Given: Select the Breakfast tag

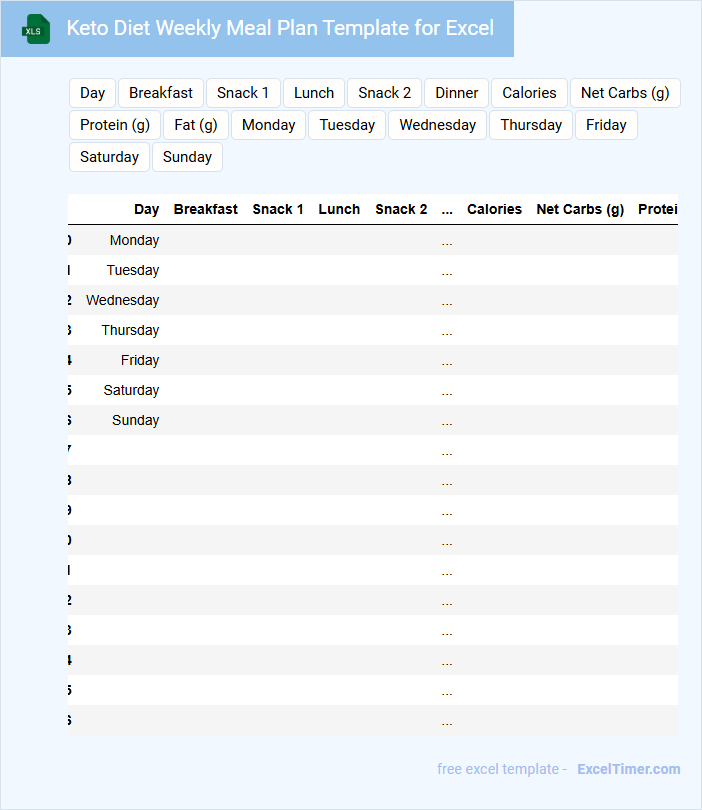Looking at the screenshot, I should point(161,93).
